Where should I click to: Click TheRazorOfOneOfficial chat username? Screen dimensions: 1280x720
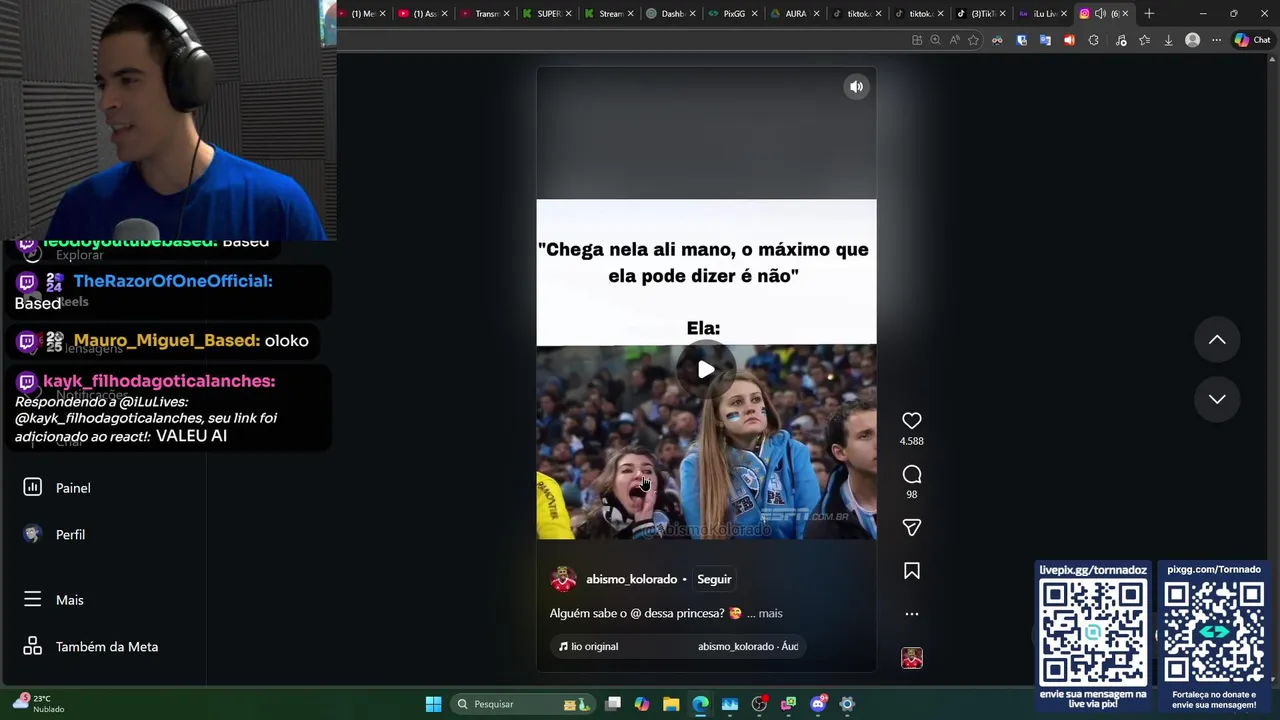[x=172, y=281]
